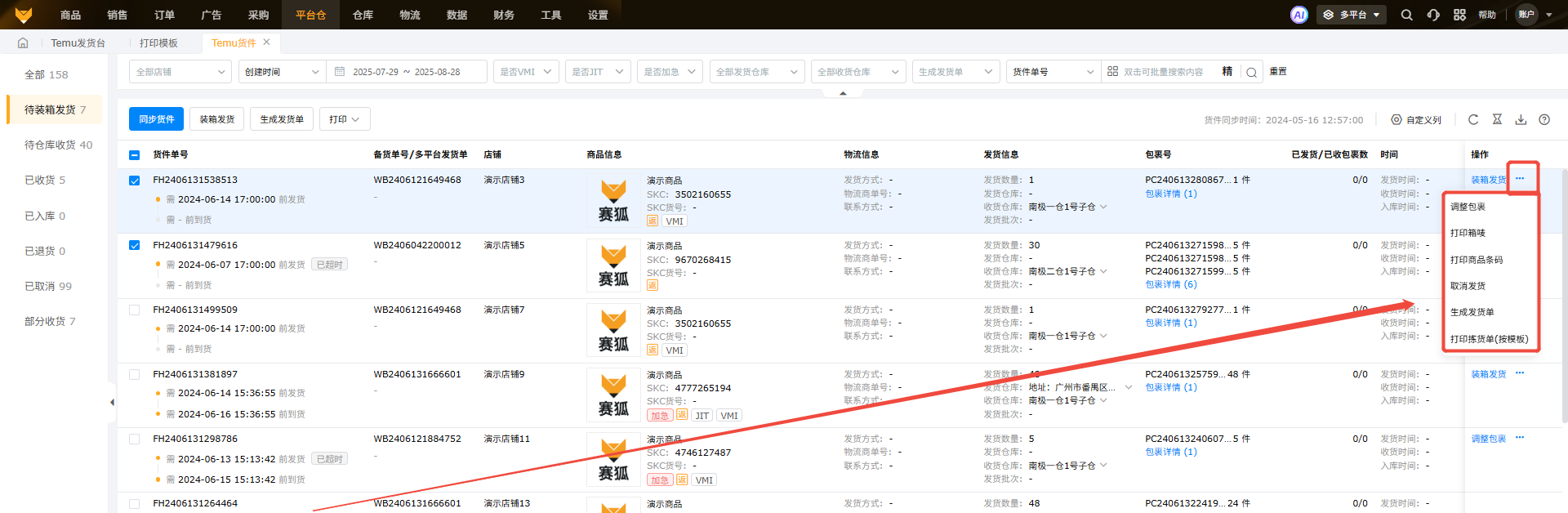Collapse the filter bar with up arrow
1568x513 pixels.
pyautogui.click(x=843, y=93)
